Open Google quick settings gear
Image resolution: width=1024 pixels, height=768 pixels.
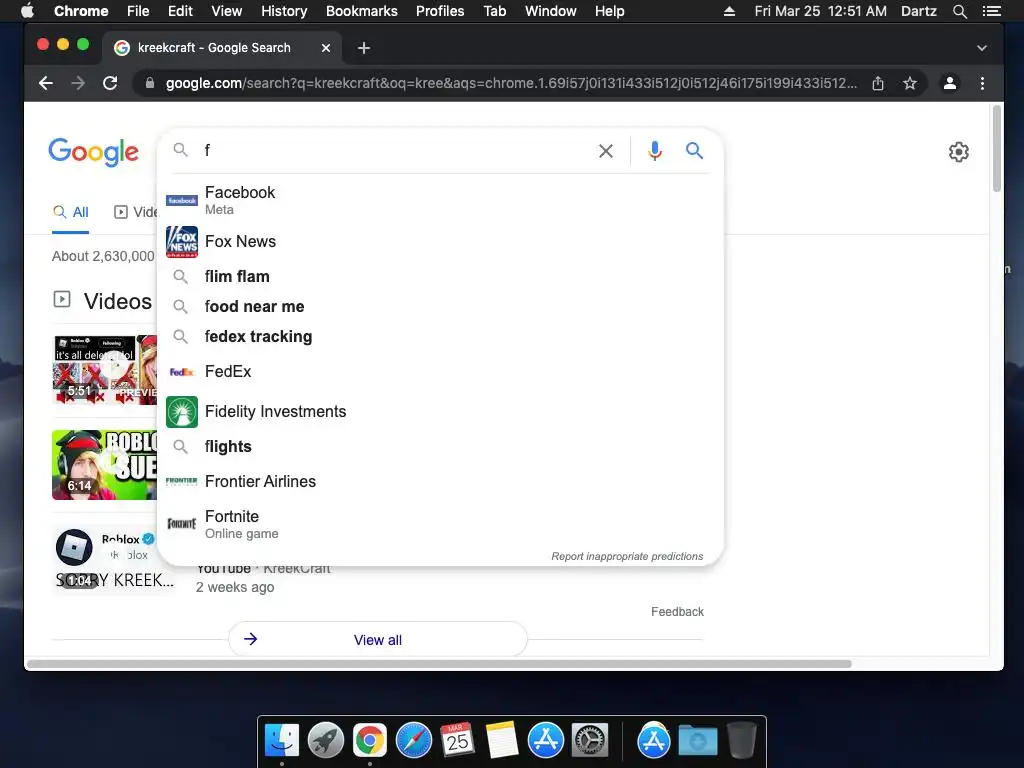958,152
